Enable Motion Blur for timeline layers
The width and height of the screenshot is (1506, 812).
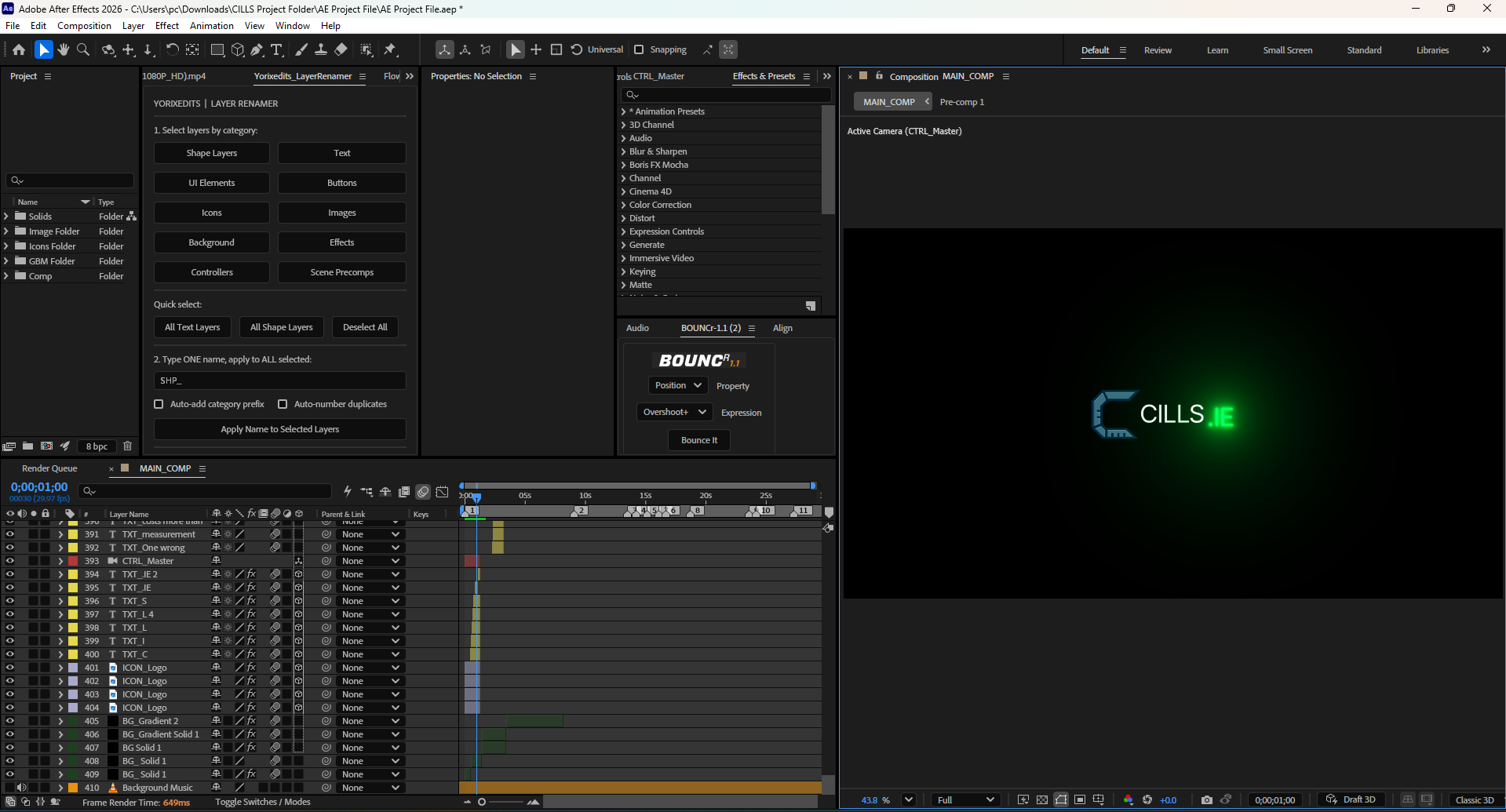(423, 492)
